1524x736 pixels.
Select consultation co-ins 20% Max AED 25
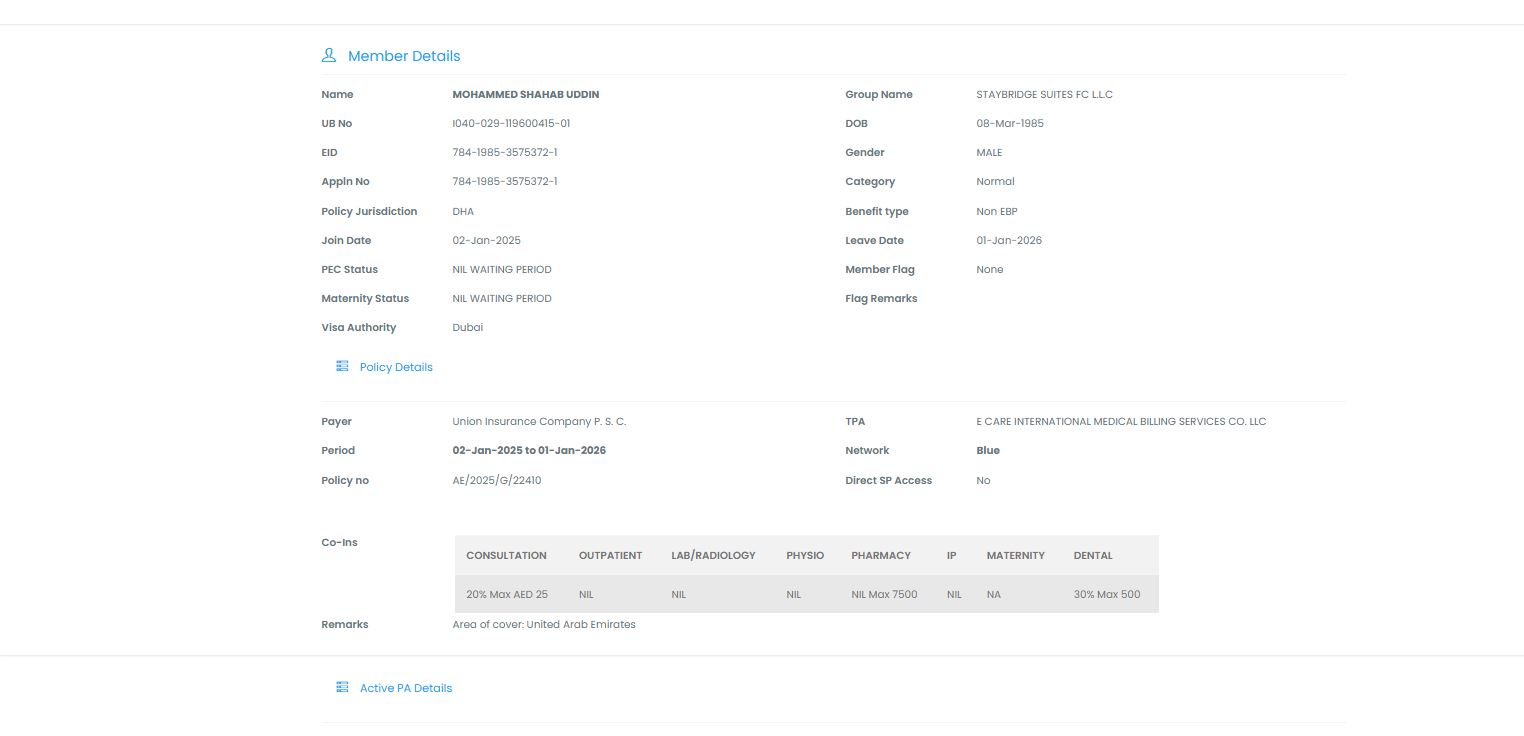(507, 594)
